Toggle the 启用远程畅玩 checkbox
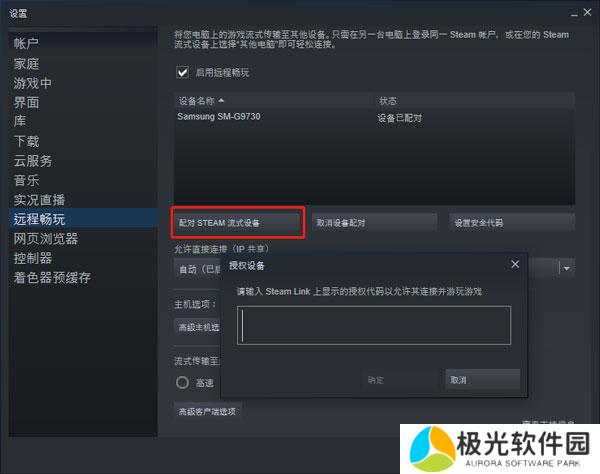Image resolution: width=600 pixels, height=474 pixels. 182,73
